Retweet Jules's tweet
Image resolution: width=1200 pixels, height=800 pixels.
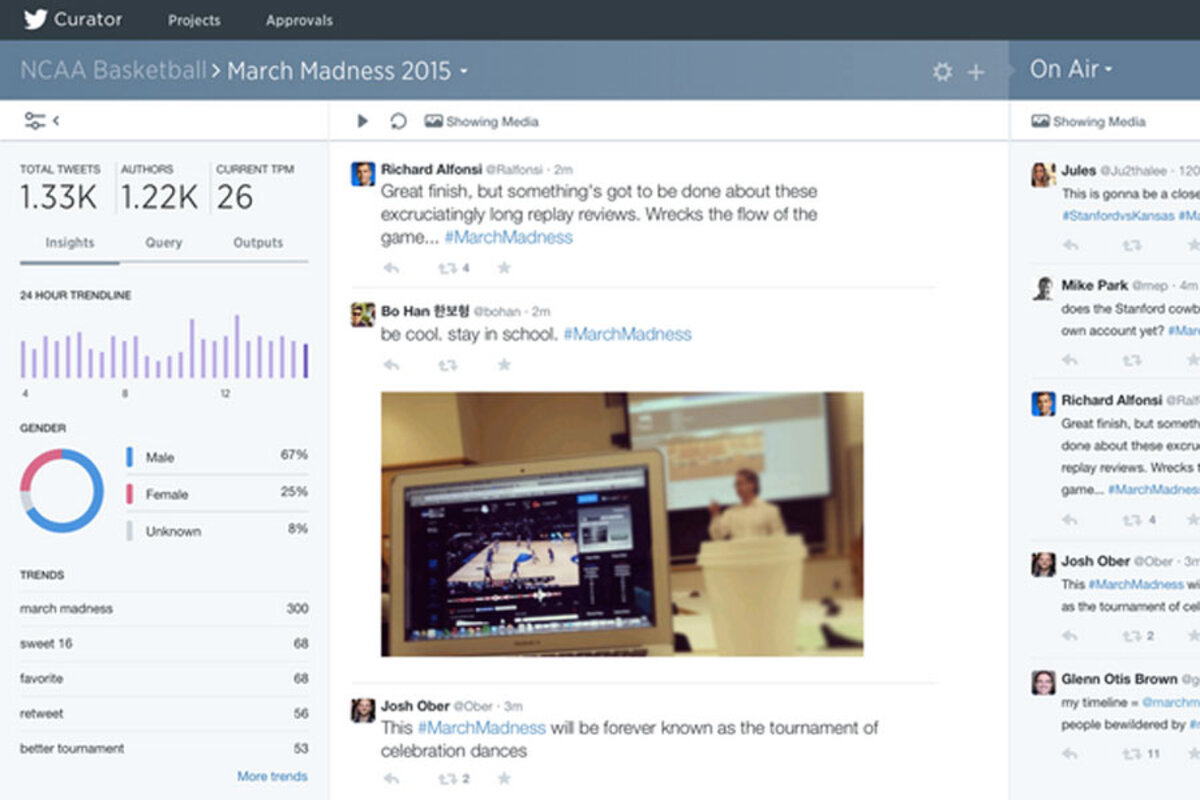click(x=1132, y=245)
